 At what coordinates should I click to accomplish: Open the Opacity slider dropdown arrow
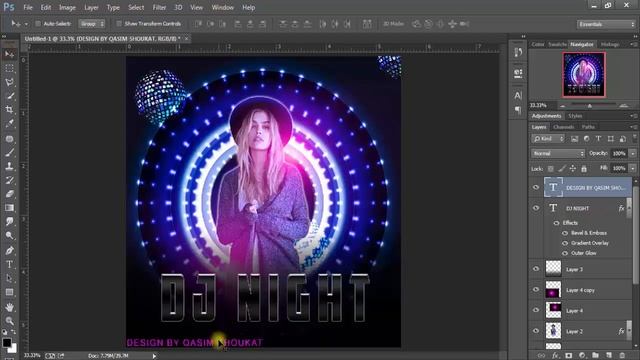coord(633,153)
